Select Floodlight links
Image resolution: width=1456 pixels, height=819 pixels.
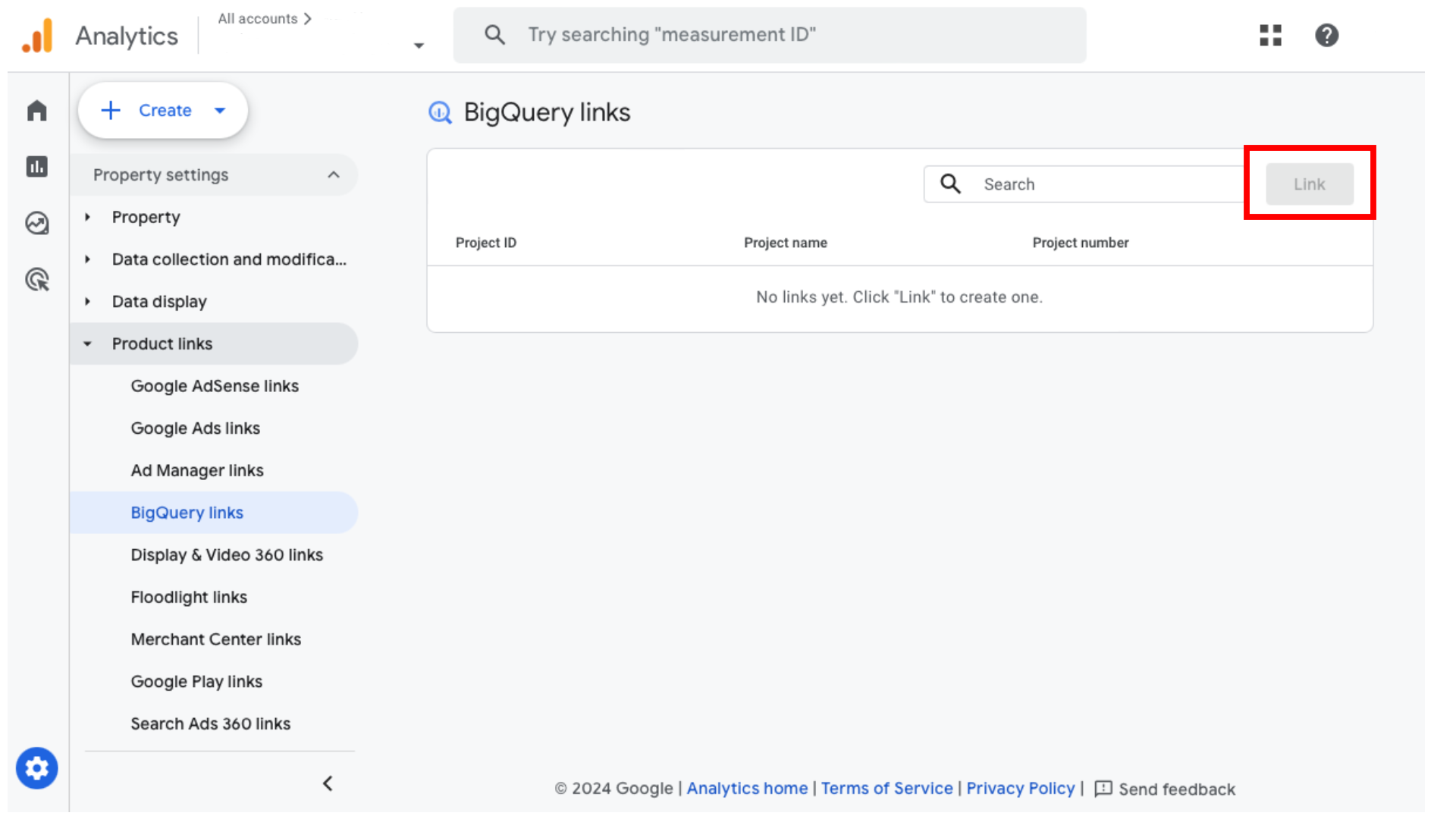pos(189,598)
